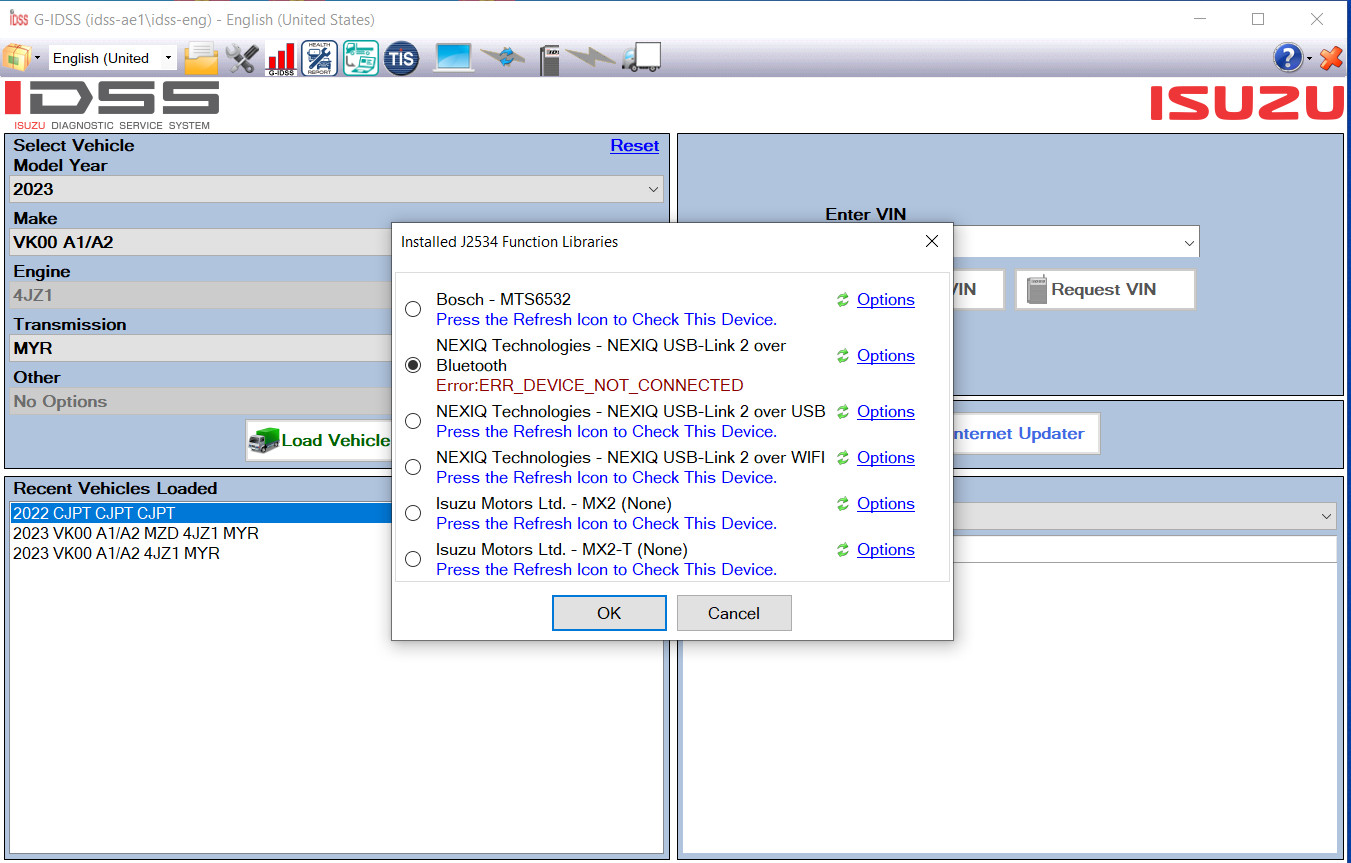Click the IDSS interface module device icon

pyautogui.click(x=549, y=59)
